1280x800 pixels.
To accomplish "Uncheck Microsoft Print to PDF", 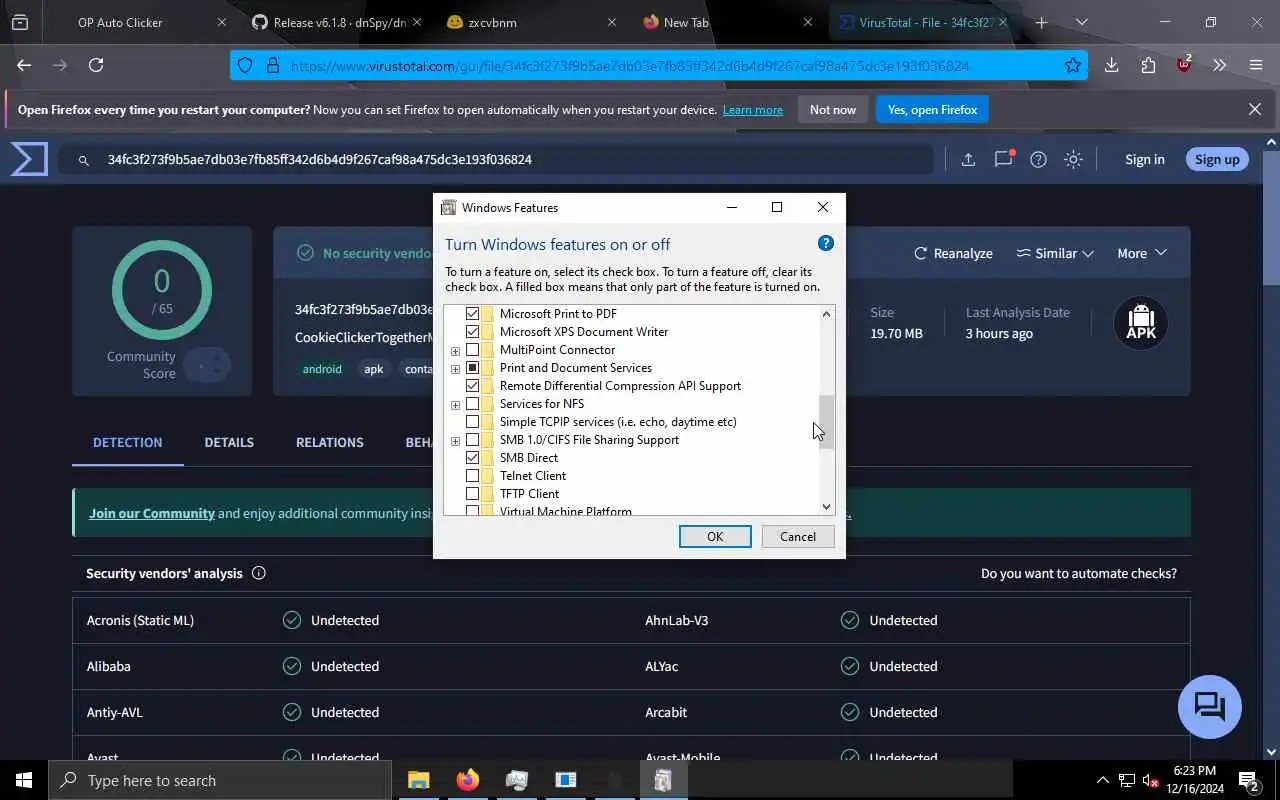I will (473, 314).
